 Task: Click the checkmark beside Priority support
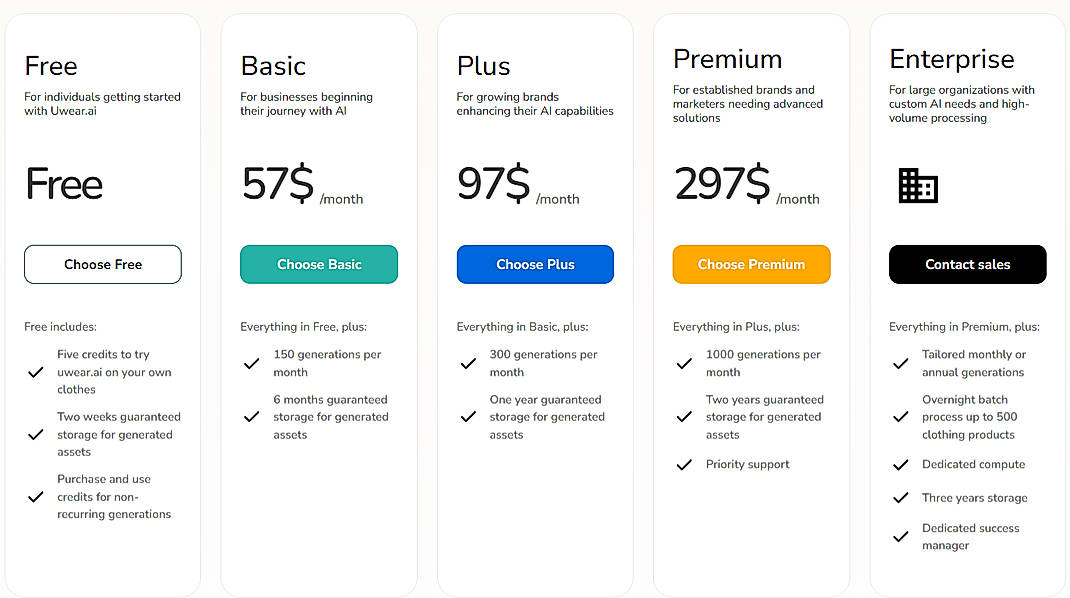684,464
